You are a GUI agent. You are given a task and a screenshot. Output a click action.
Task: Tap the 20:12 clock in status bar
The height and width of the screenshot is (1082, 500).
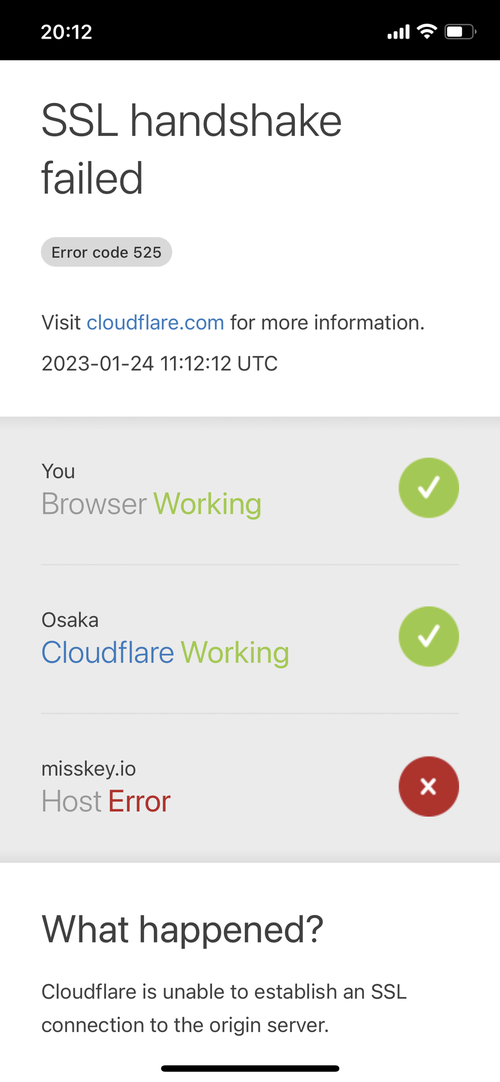(x=66, y=32)
